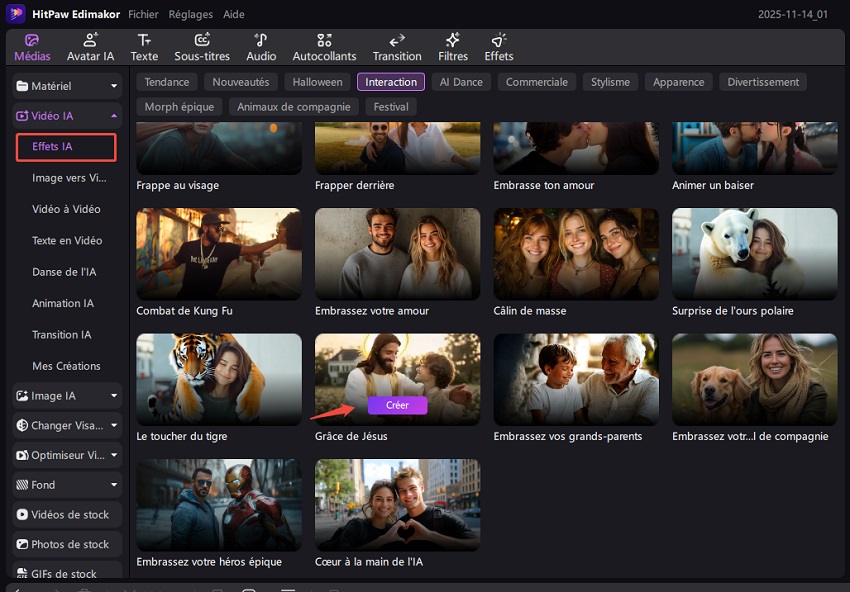Expand the Matériel sidebar section
Screen dimensions: 850x592
pyautogui.click(x=67, y=86)
